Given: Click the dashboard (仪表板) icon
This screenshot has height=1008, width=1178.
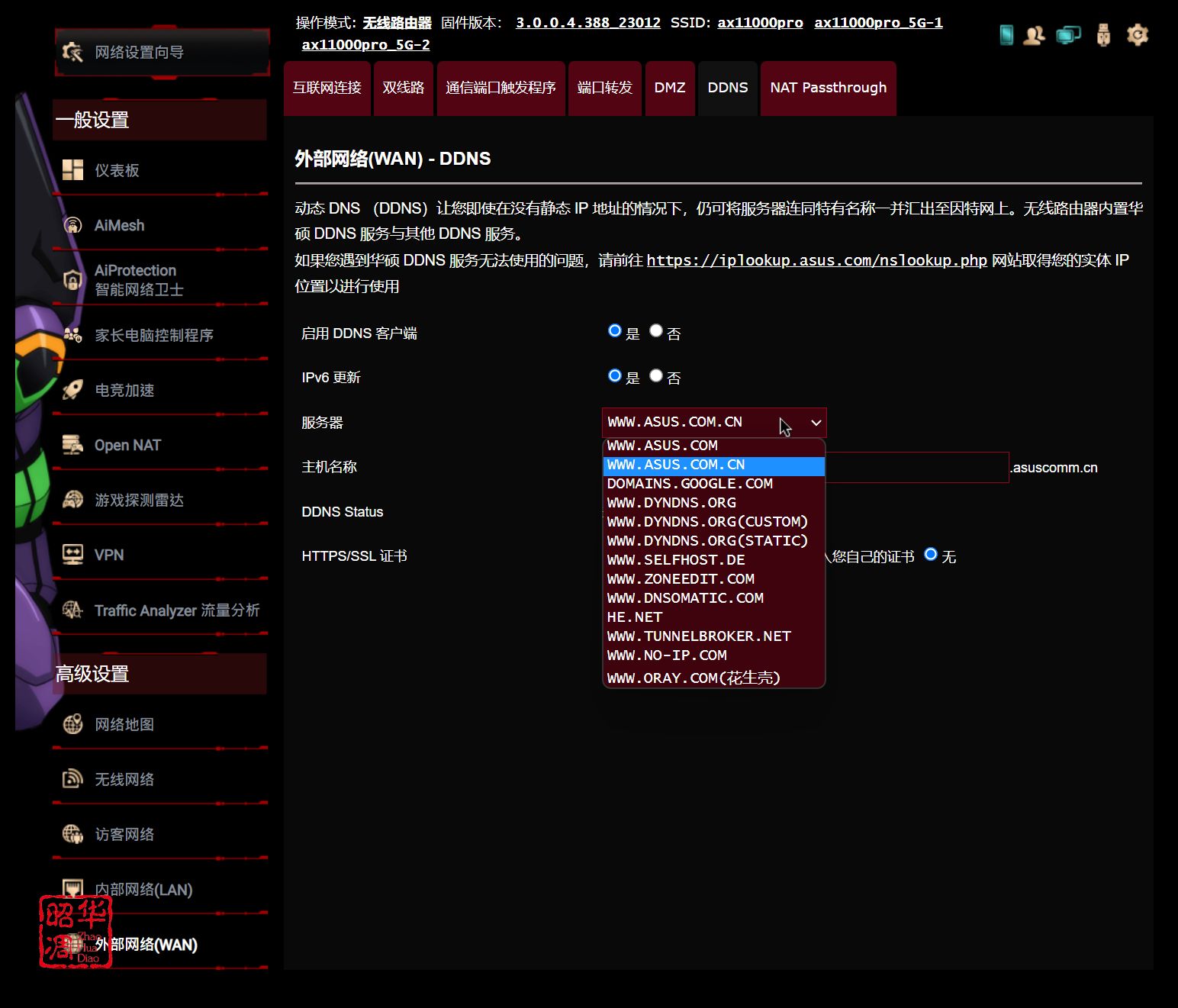Looking at the screenshot, I should [72, 169].
